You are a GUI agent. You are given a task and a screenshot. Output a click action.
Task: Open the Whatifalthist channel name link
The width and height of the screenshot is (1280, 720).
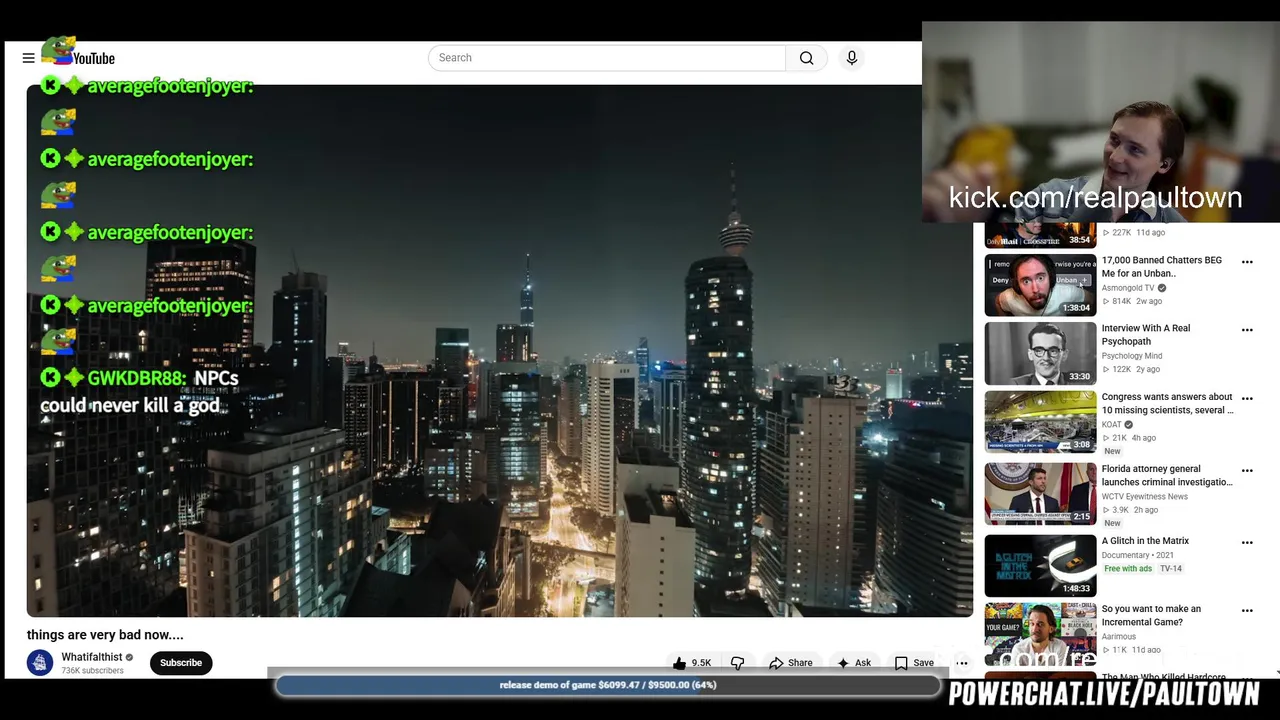(x=91, y=657)
